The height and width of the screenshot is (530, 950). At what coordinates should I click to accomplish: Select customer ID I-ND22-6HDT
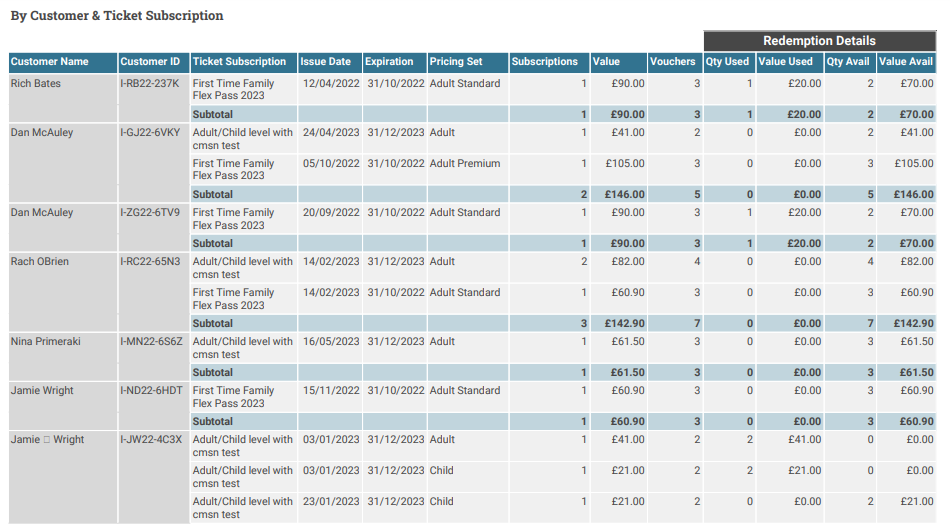coord(151,391)
